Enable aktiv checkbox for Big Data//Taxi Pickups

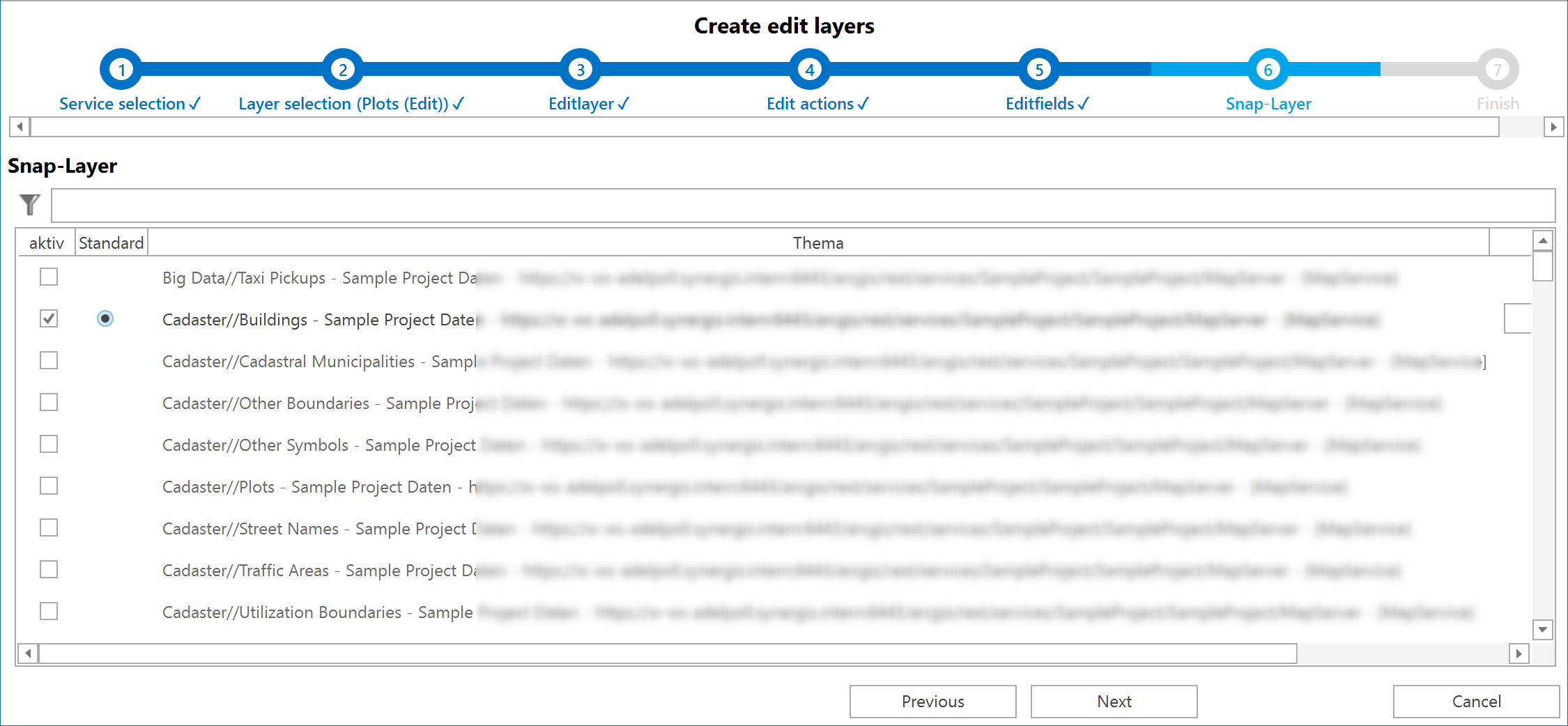tap(48, 277)
